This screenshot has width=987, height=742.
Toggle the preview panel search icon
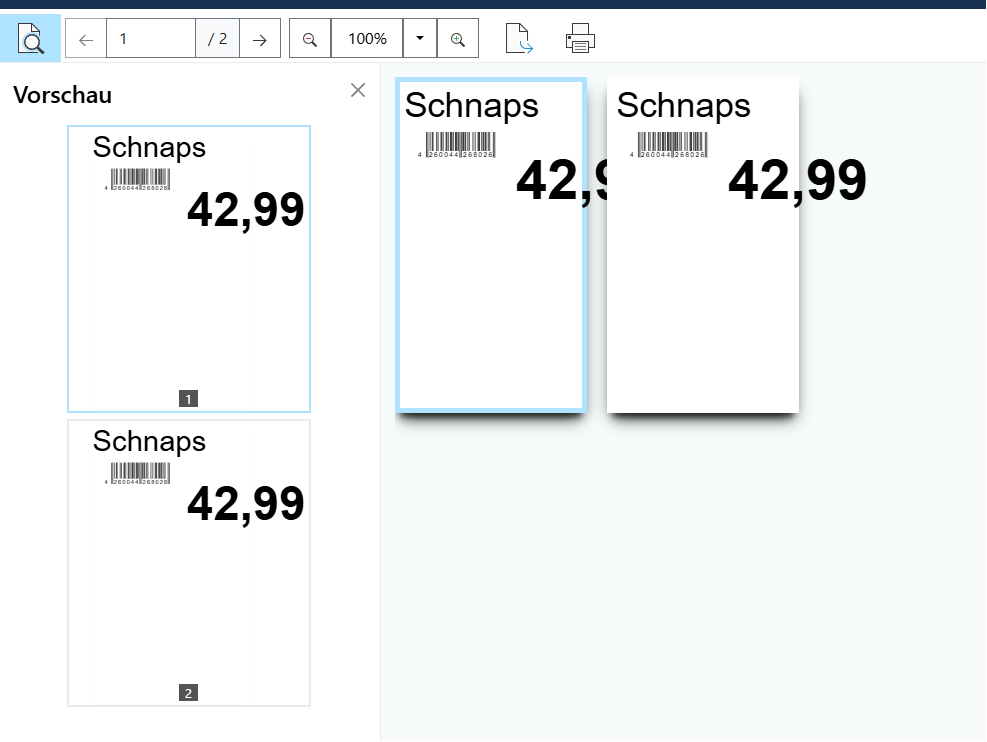30,38
